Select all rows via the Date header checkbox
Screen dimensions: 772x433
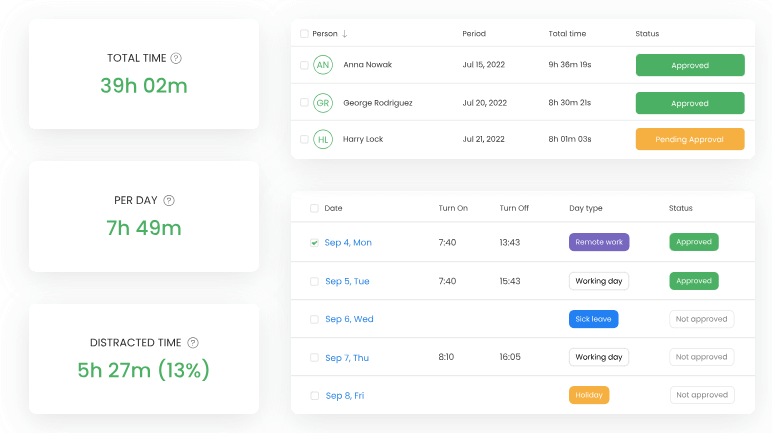[314, 208]
